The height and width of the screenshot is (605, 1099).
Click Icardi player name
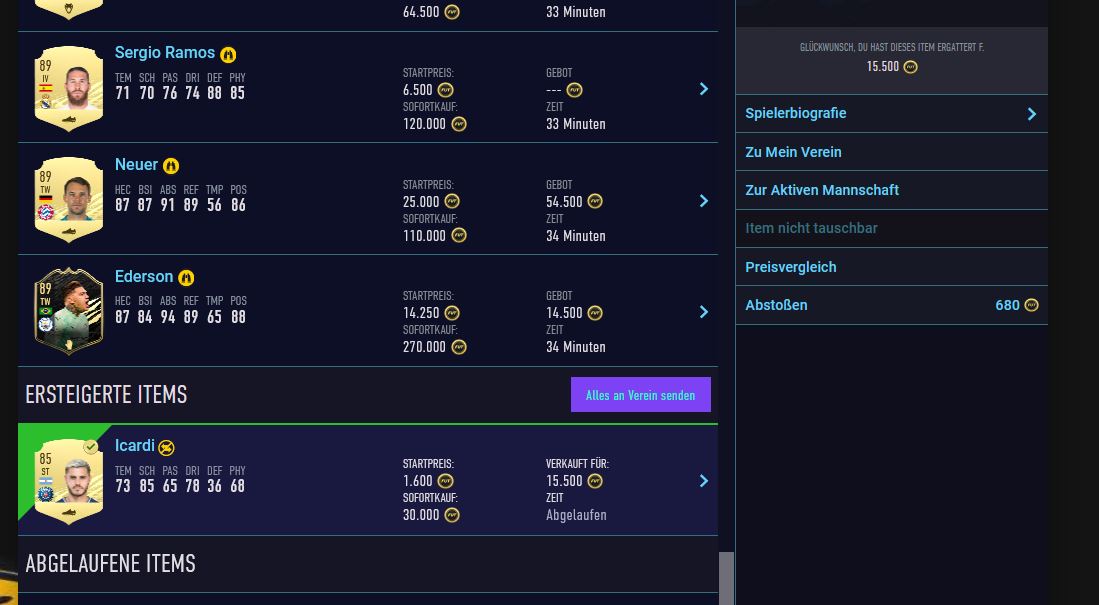coord(135,446)
